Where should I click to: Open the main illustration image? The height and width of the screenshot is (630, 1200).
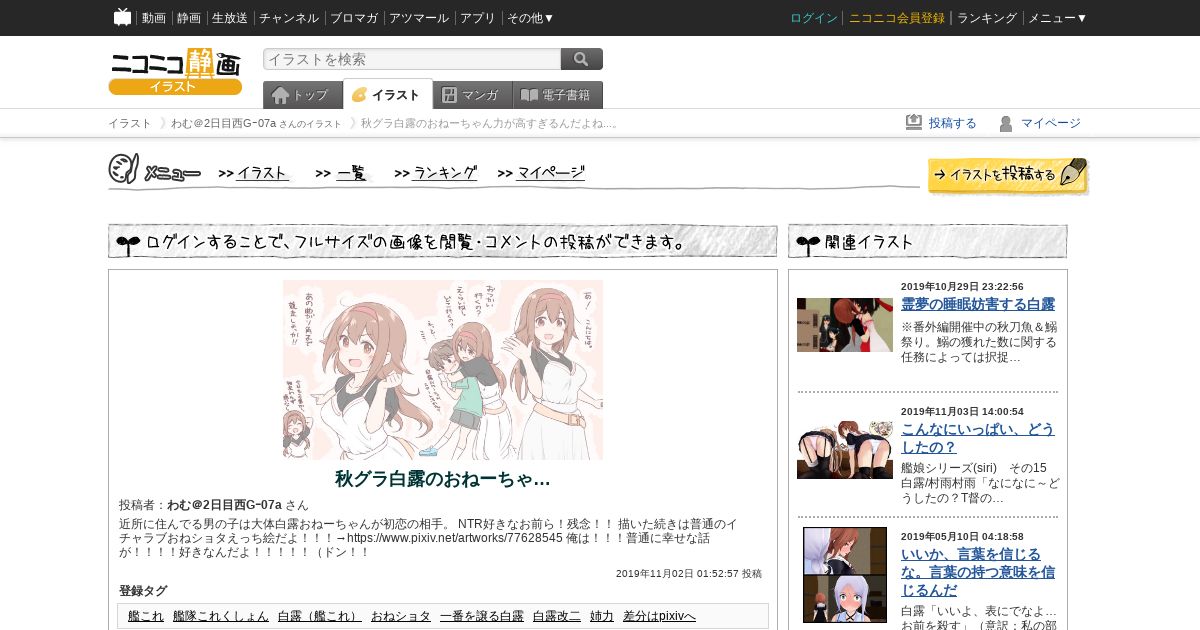click(443, 370)
